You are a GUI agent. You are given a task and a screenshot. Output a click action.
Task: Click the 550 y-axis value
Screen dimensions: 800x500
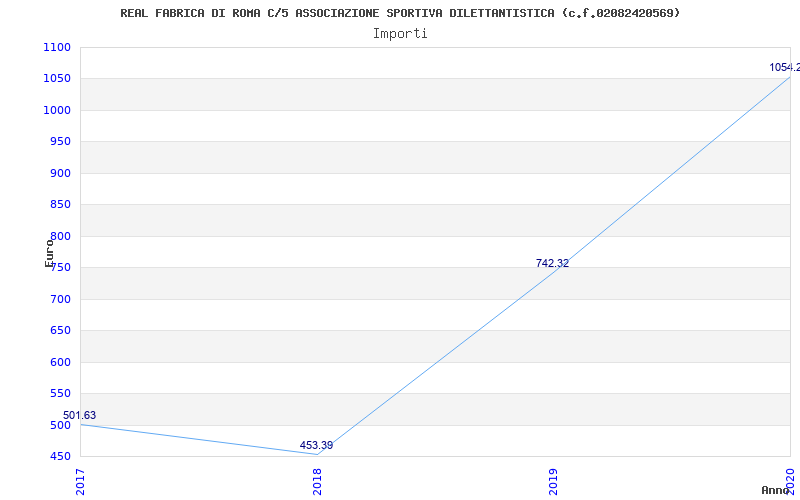coord(60,393)
